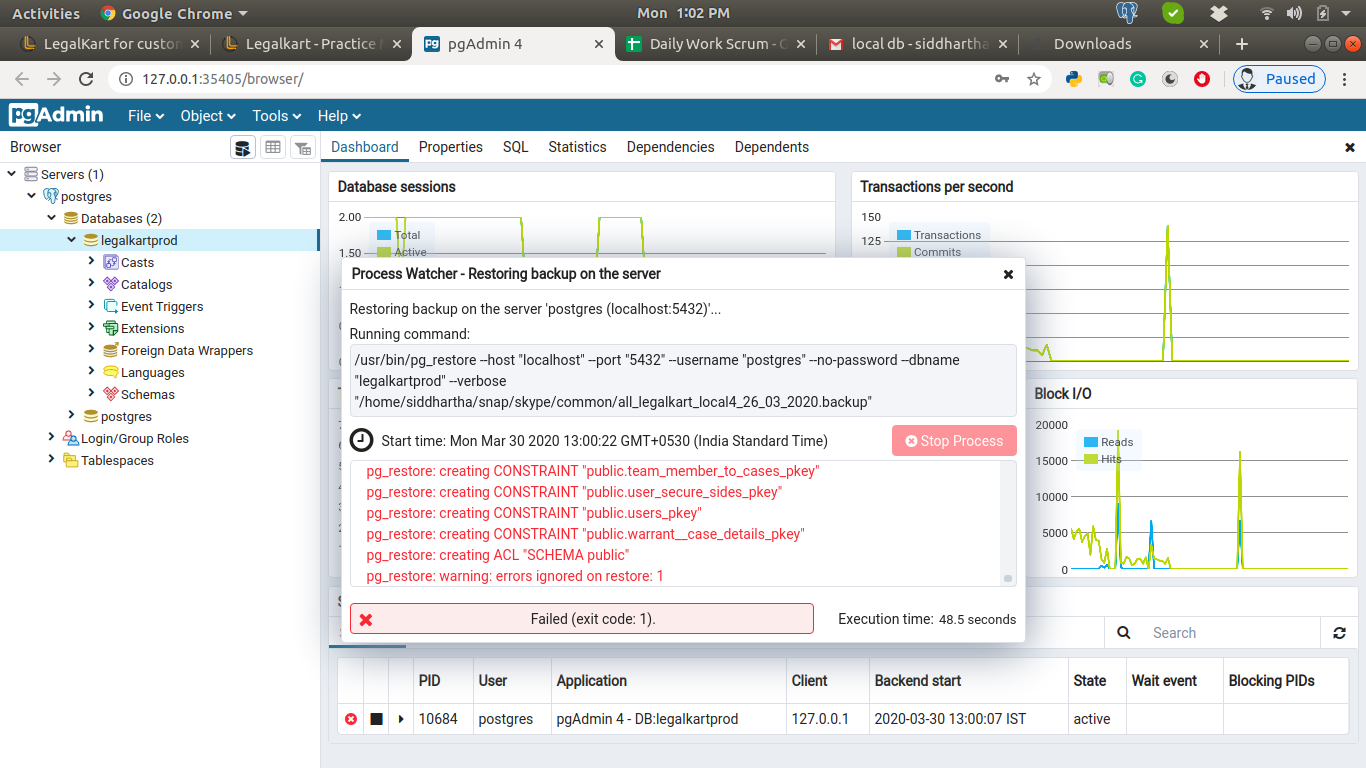Click the View Data table icon
1366x768 pixels.
click(x=272, y=148)
